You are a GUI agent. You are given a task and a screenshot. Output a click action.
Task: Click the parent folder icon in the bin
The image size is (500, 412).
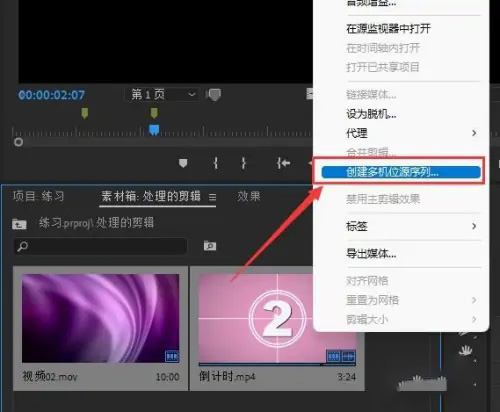(19, 224)
